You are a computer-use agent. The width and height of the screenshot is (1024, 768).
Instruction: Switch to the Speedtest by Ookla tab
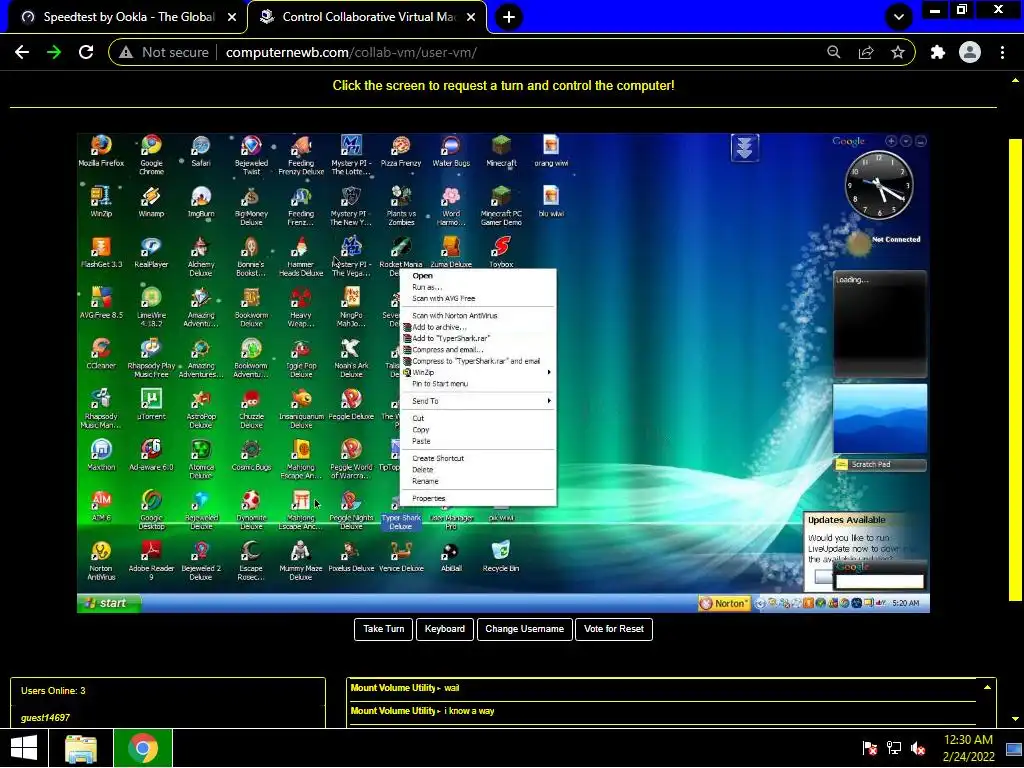click(x=128, y=17)
